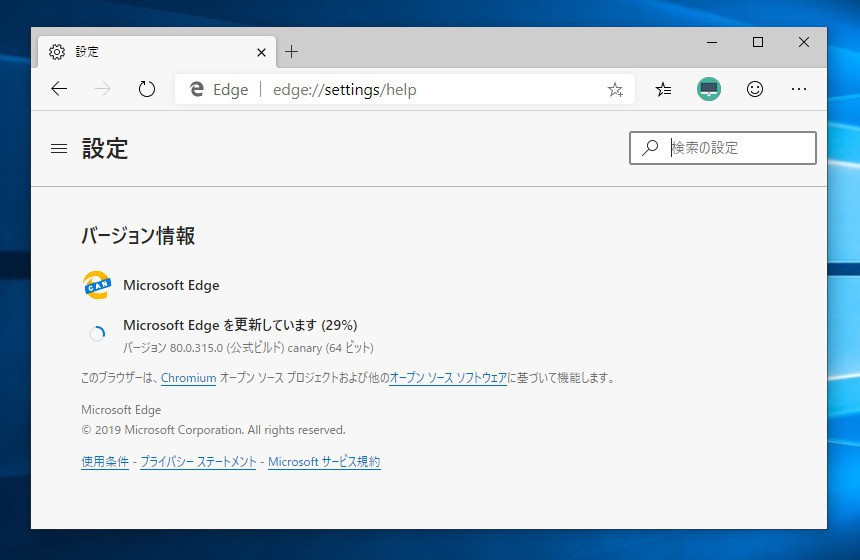
Task: Click the Edge Canary logo icon
Action: point(97,285)
